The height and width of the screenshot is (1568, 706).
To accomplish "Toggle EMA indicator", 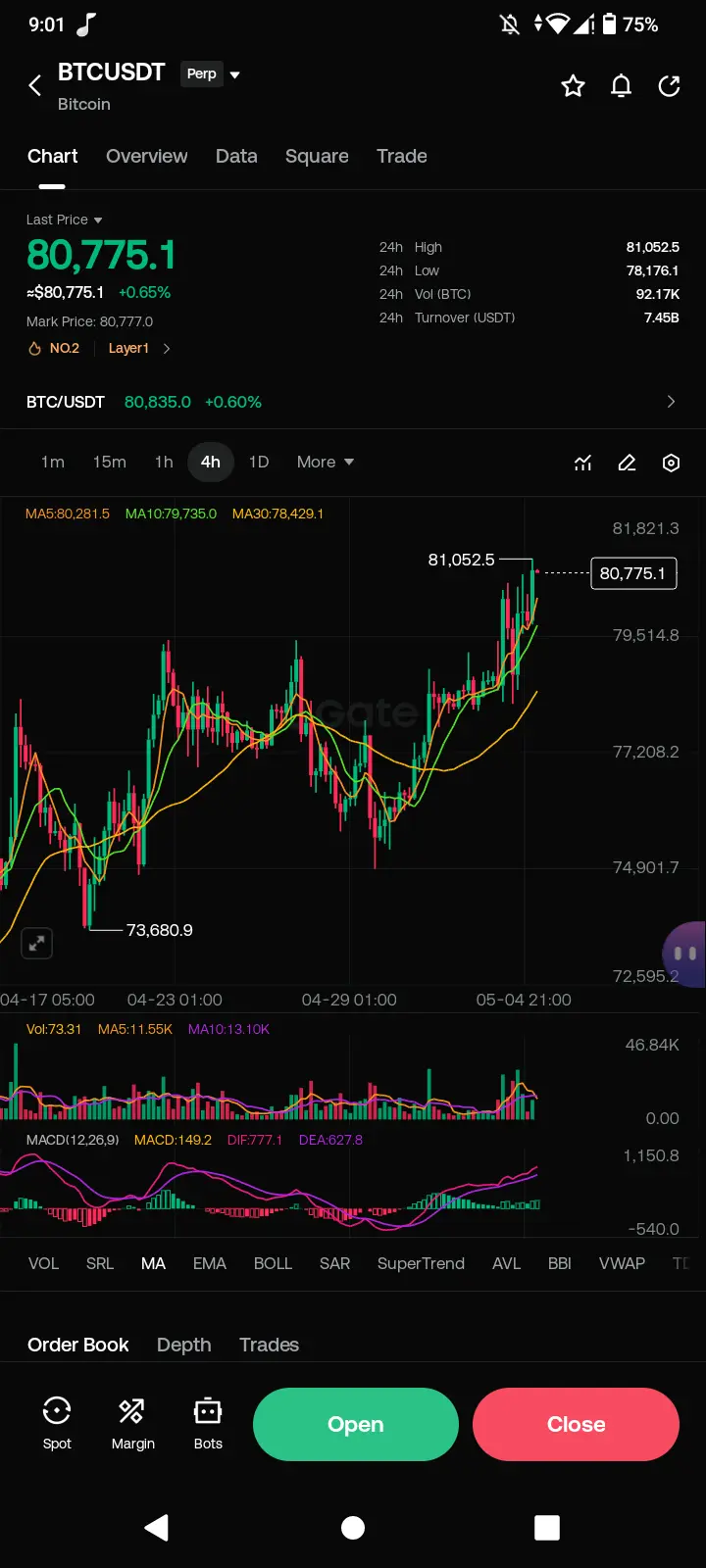I will click(x=210, y=1263).
